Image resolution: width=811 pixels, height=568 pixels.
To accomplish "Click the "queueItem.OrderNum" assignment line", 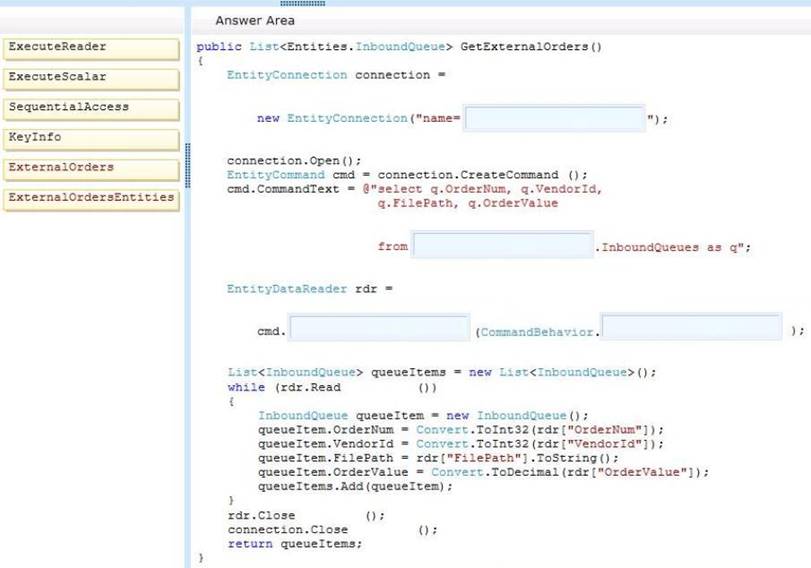I will pyautogui.click(x=461, y=430).
